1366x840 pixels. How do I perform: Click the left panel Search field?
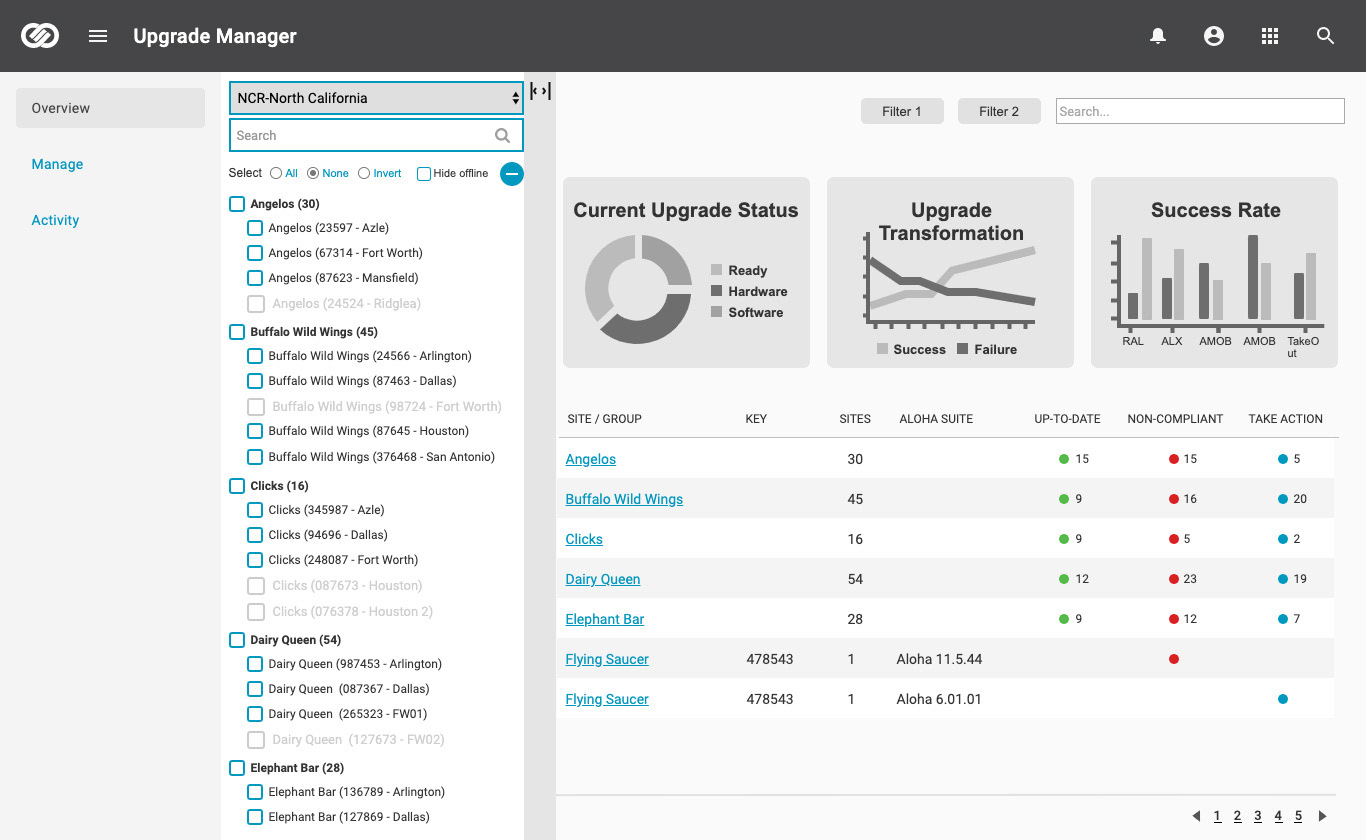[376, 135]
